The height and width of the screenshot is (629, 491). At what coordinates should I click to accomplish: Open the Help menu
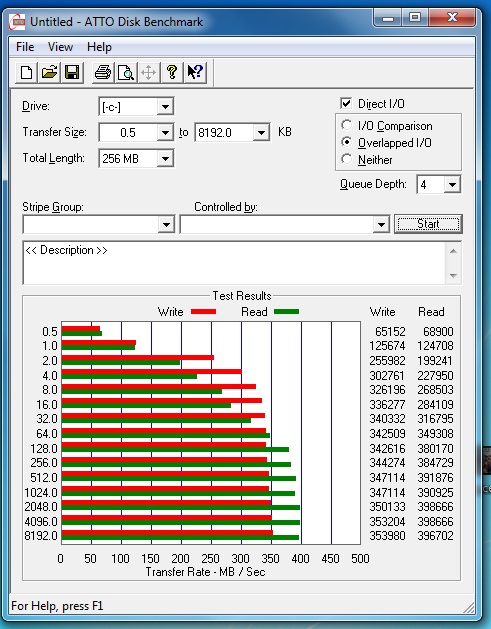coord(99,47)
